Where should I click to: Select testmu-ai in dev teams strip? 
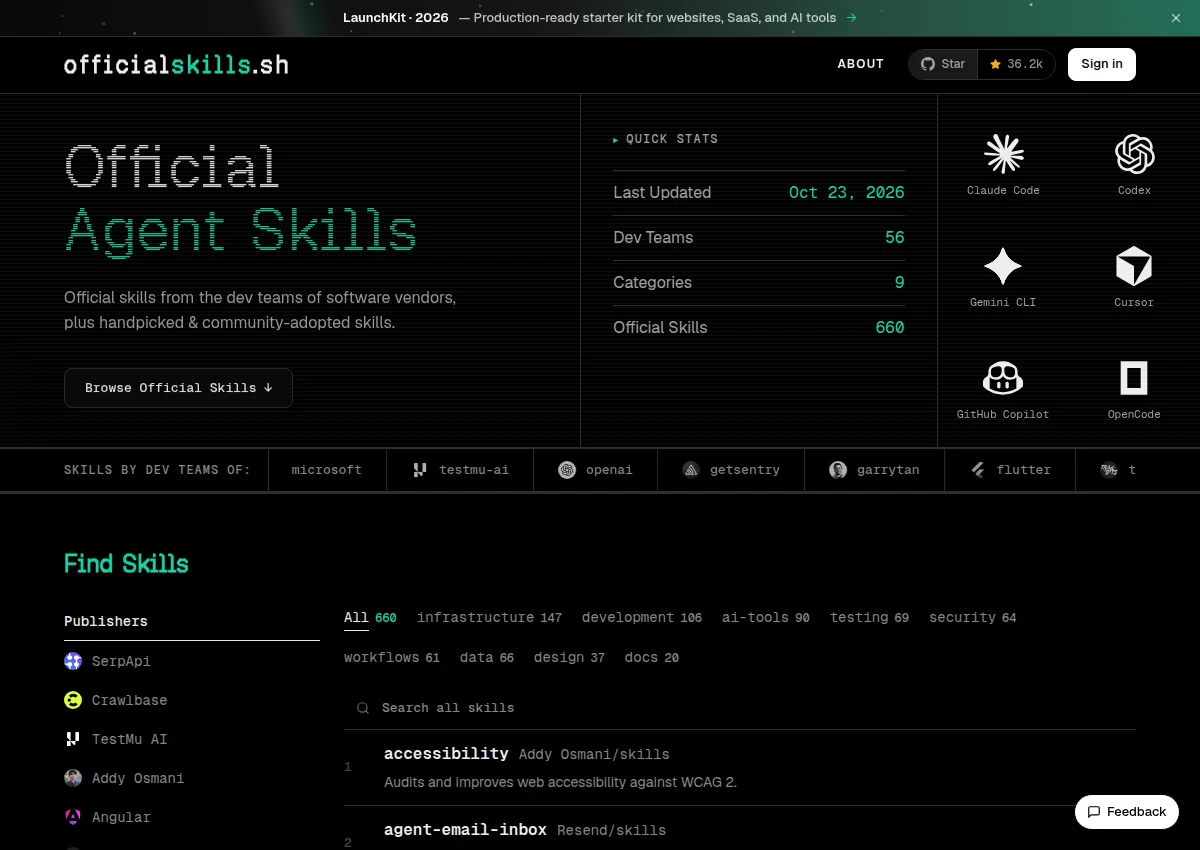[x=460, y=470]
